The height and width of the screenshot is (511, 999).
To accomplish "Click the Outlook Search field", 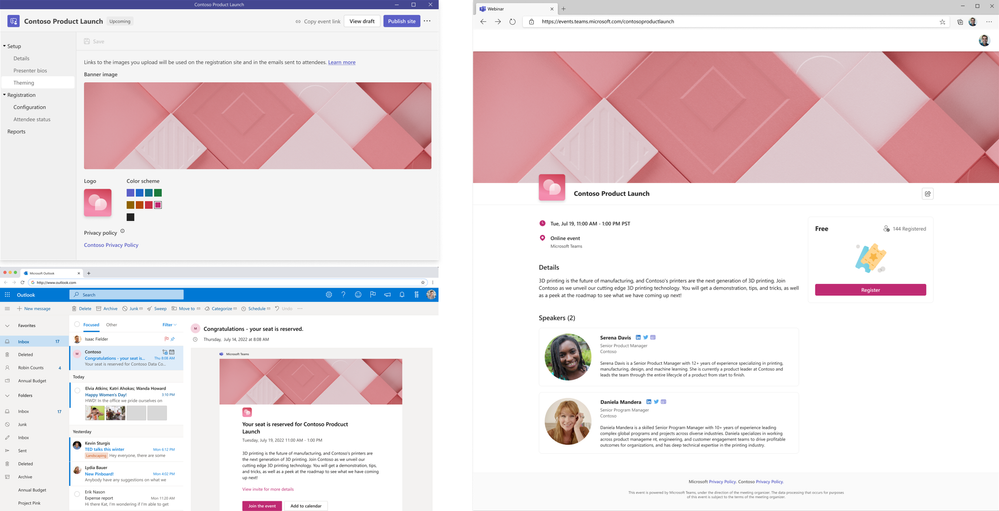I will click(126, 294).
